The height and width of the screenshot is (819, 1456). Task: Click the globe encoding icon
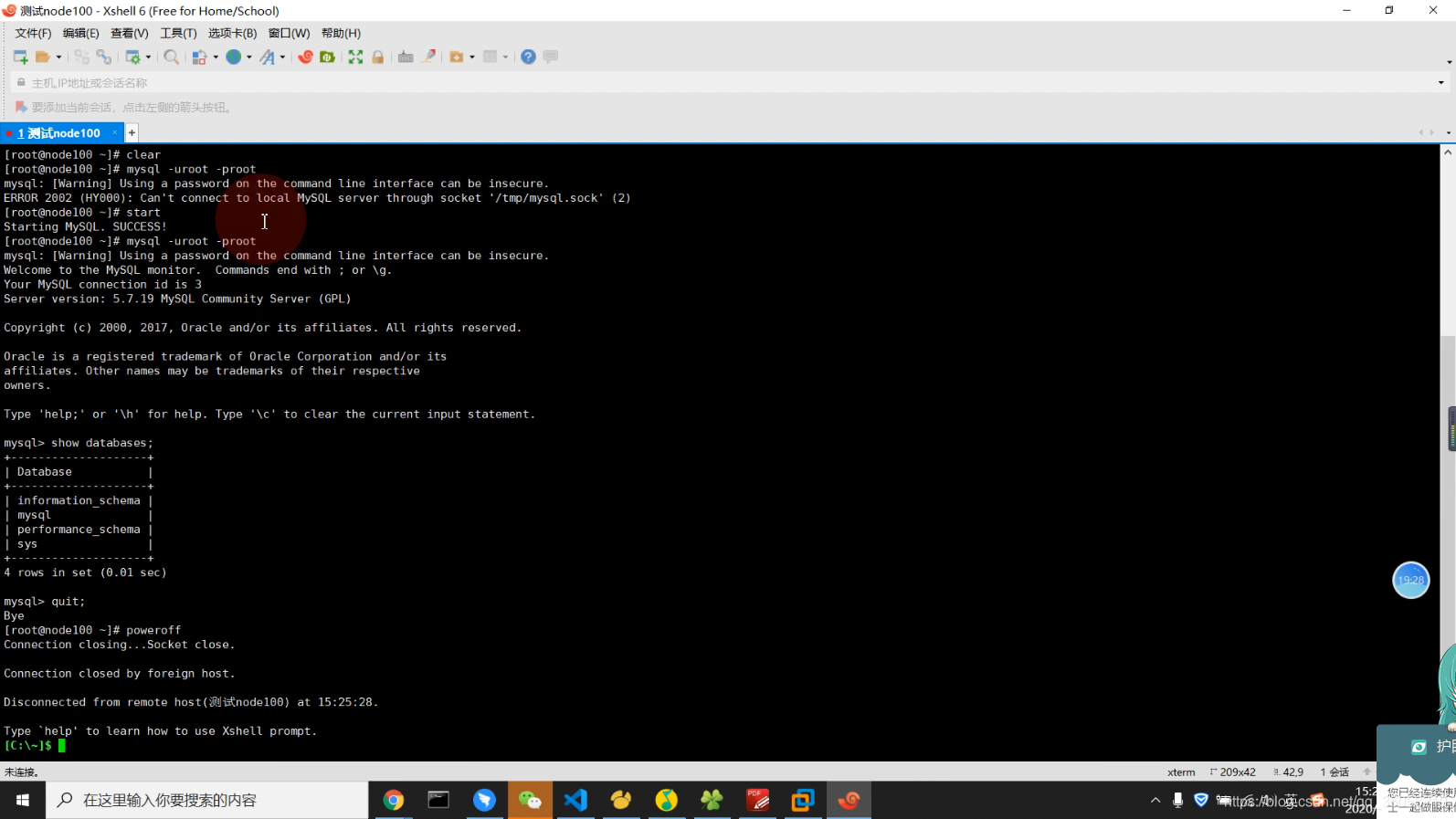click(234, 57)
